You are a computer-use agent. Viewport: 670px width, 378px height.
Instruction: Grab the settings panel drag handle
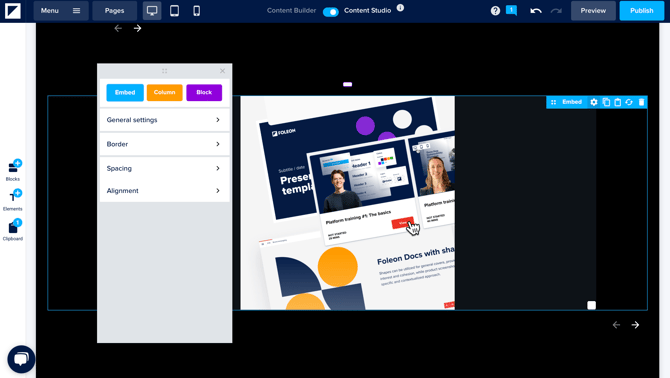coord(165,71)
